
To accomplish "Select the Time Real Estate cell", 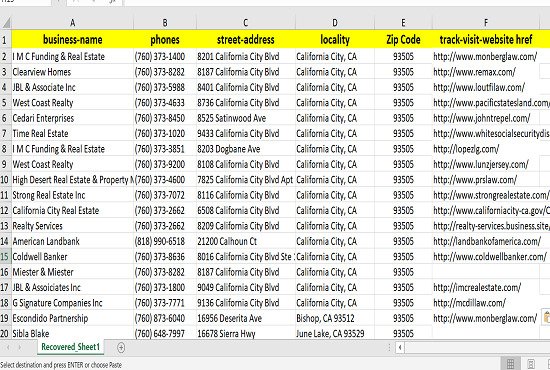I will click(x=73, y=134).
